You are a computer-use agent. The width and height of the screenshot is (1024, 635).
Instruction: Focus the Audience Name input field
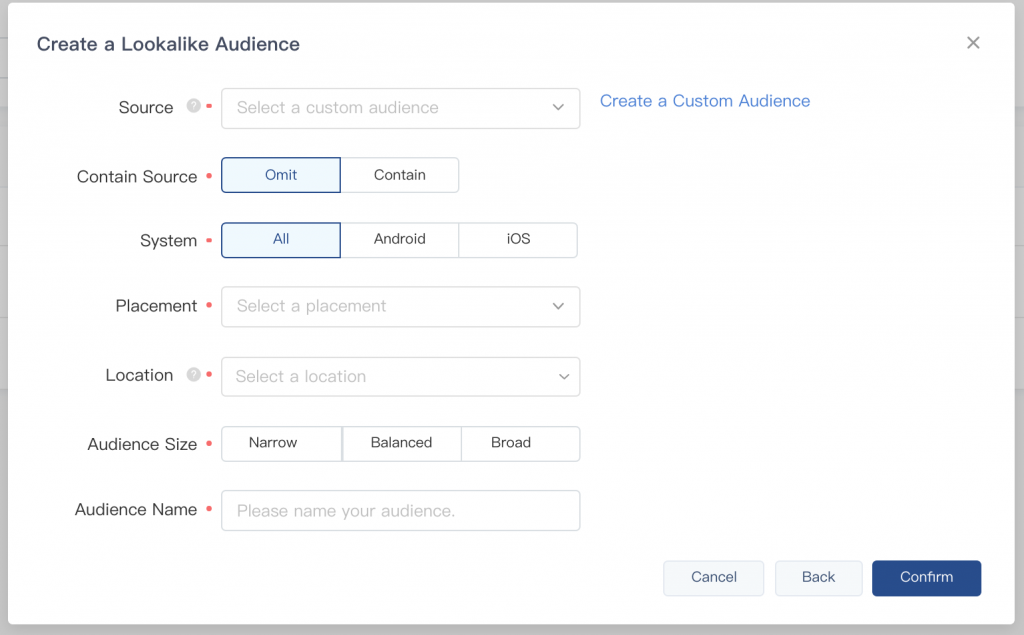(400, 510)
